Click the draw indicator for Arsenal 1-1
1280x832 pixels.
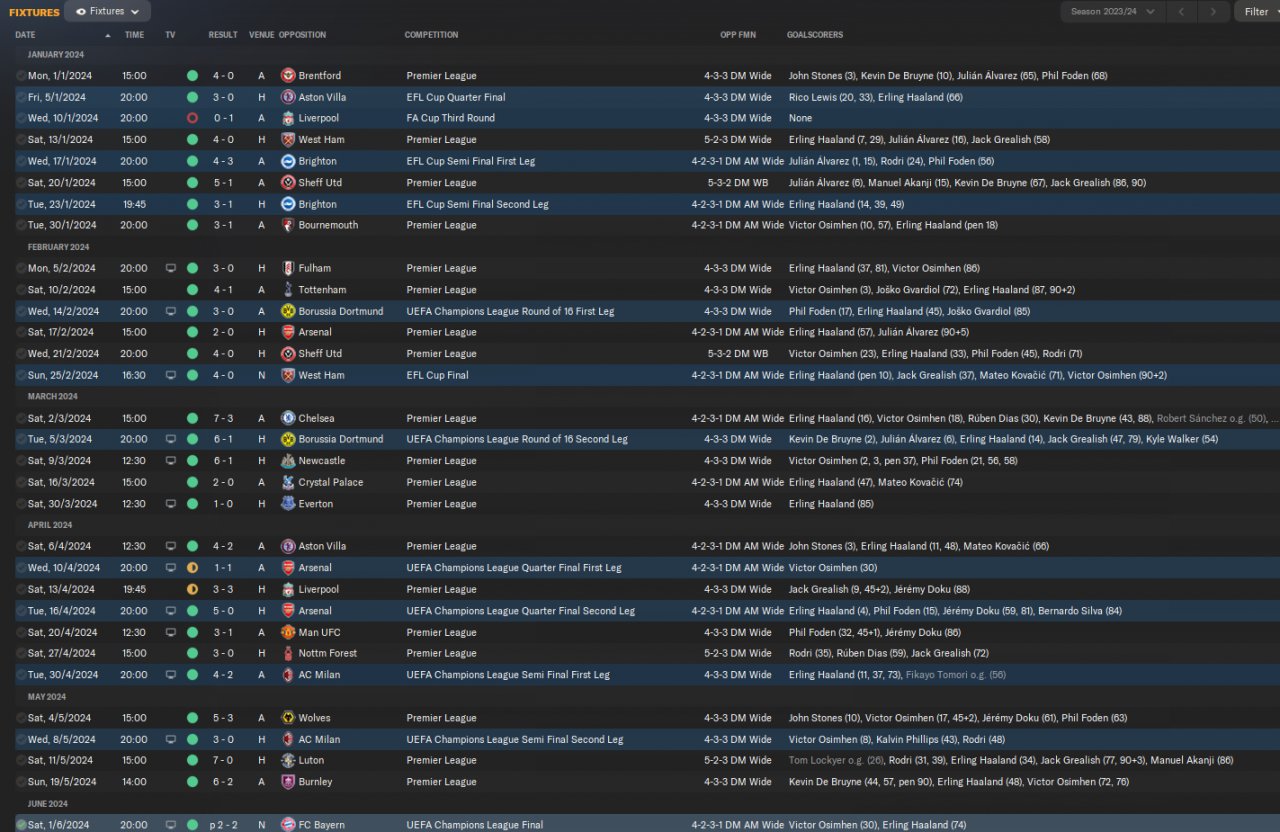[192, 568]
